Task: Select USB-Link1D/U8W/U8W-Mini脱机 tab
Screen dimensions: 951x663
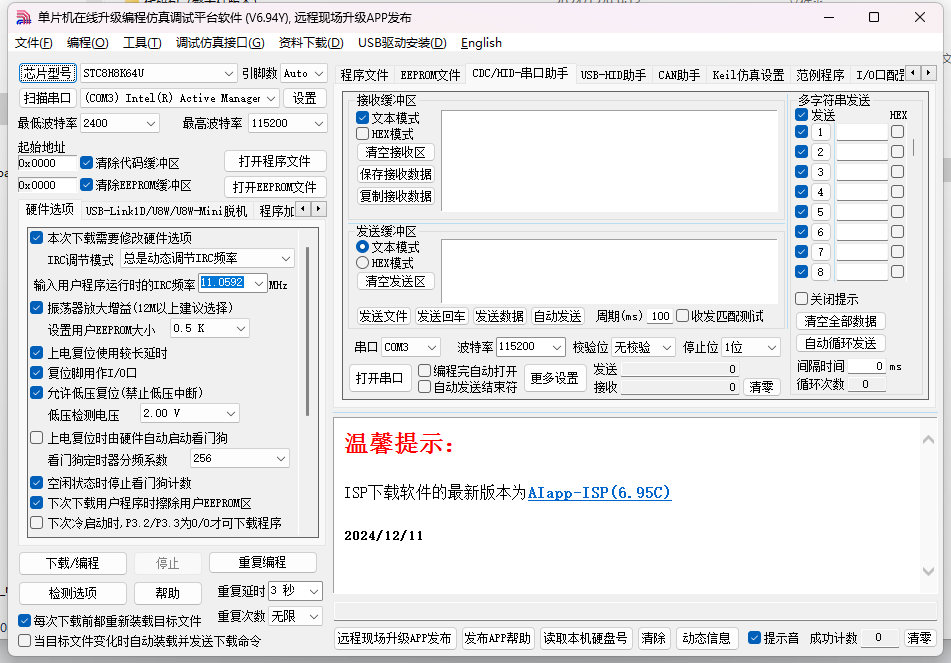Action: click(x=166, y=210)
